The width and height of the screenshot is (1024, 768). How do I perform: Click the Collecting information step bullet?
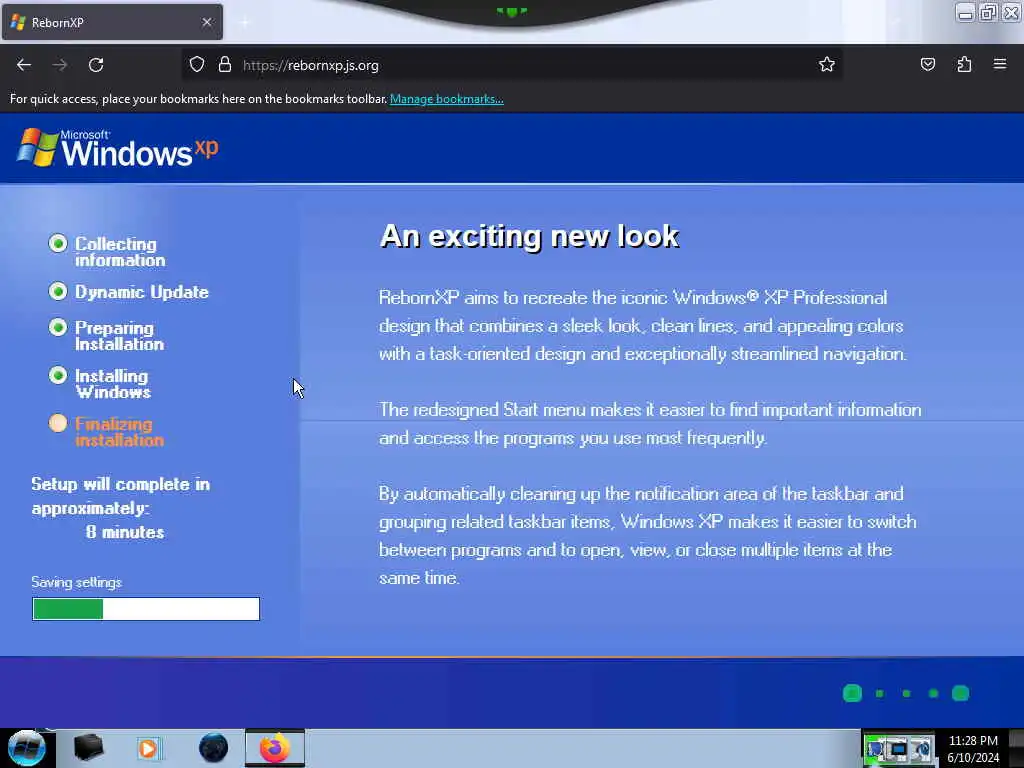58,244
